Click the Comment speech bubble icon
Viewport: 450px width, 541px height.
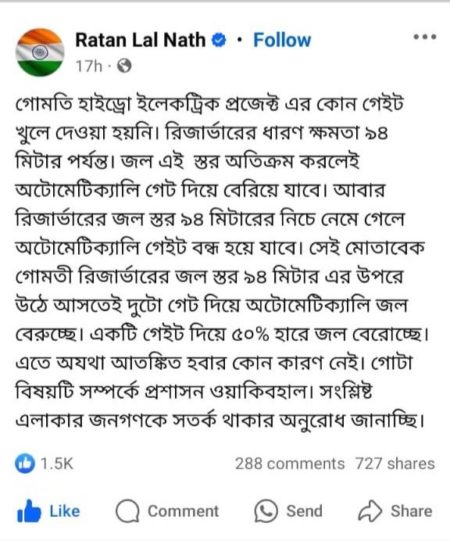click(127, 511)
